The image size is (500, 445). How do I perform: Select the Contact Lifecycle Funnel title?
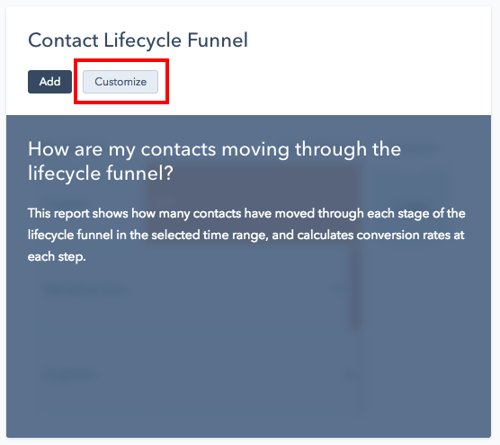(x=138, y=40)
